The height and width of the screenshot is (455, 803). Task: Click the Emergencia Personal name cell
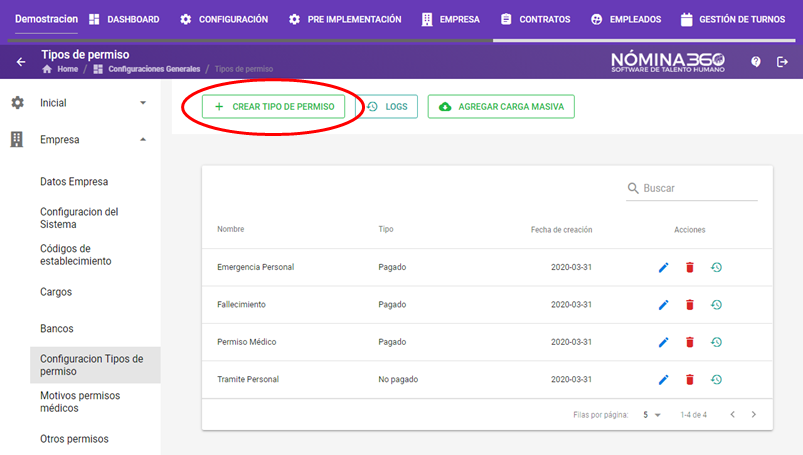pos(256,267)
